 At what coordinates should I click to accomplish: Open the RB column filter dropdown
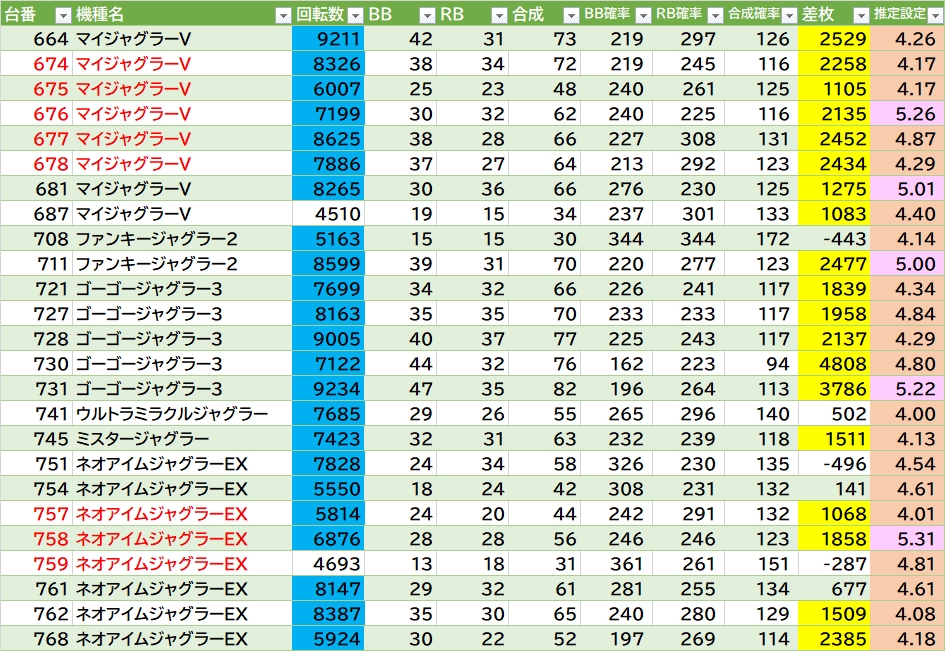click(x=499, y=16)
